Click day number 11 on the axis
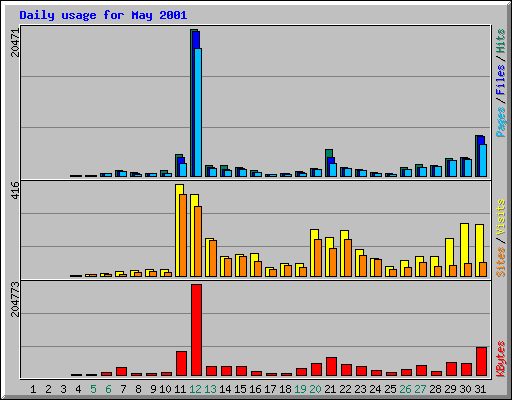This screenshot has height=400, width=512. point(180,389)
